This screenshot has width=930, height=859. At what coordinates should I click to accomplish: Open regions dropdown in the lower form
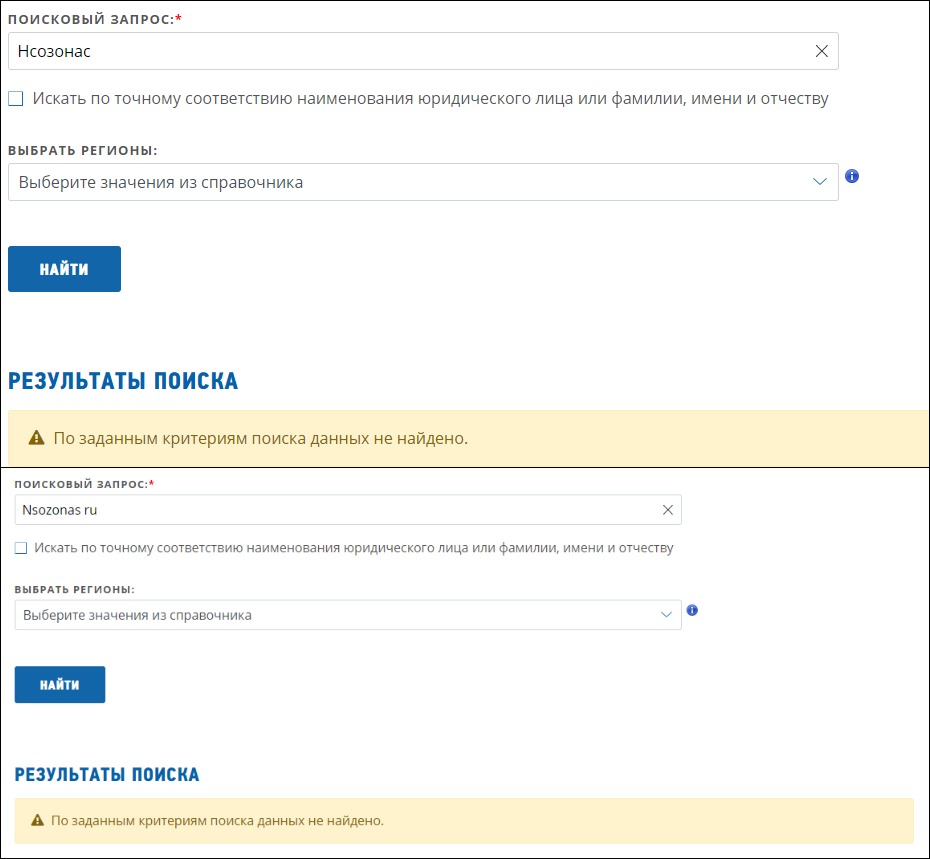pyautogui.click(x=348, y=615)
